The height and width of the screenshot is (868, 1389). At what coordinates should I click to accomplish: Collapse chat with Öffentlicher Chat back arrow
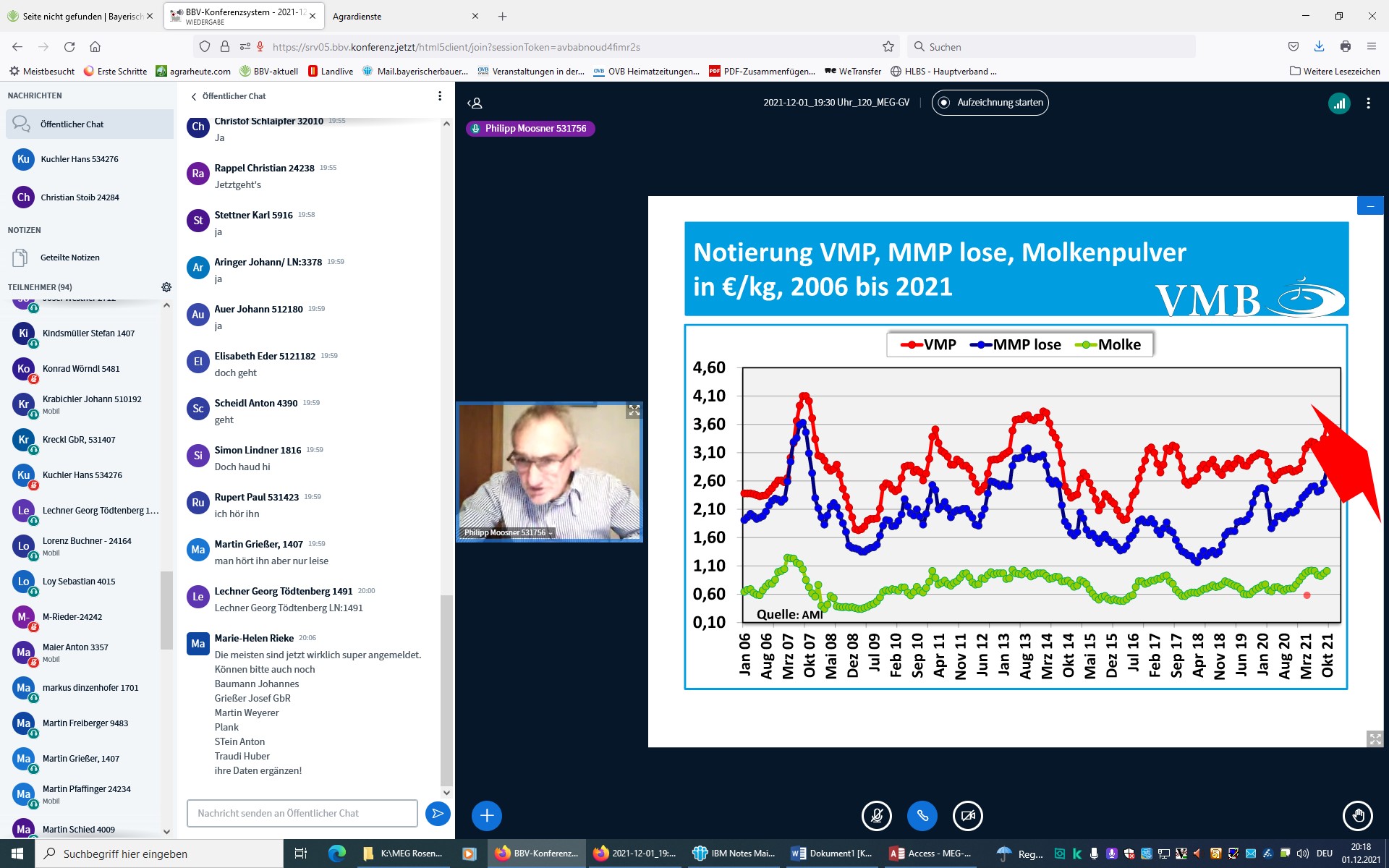pyautogui.click(x=229, y=96)
